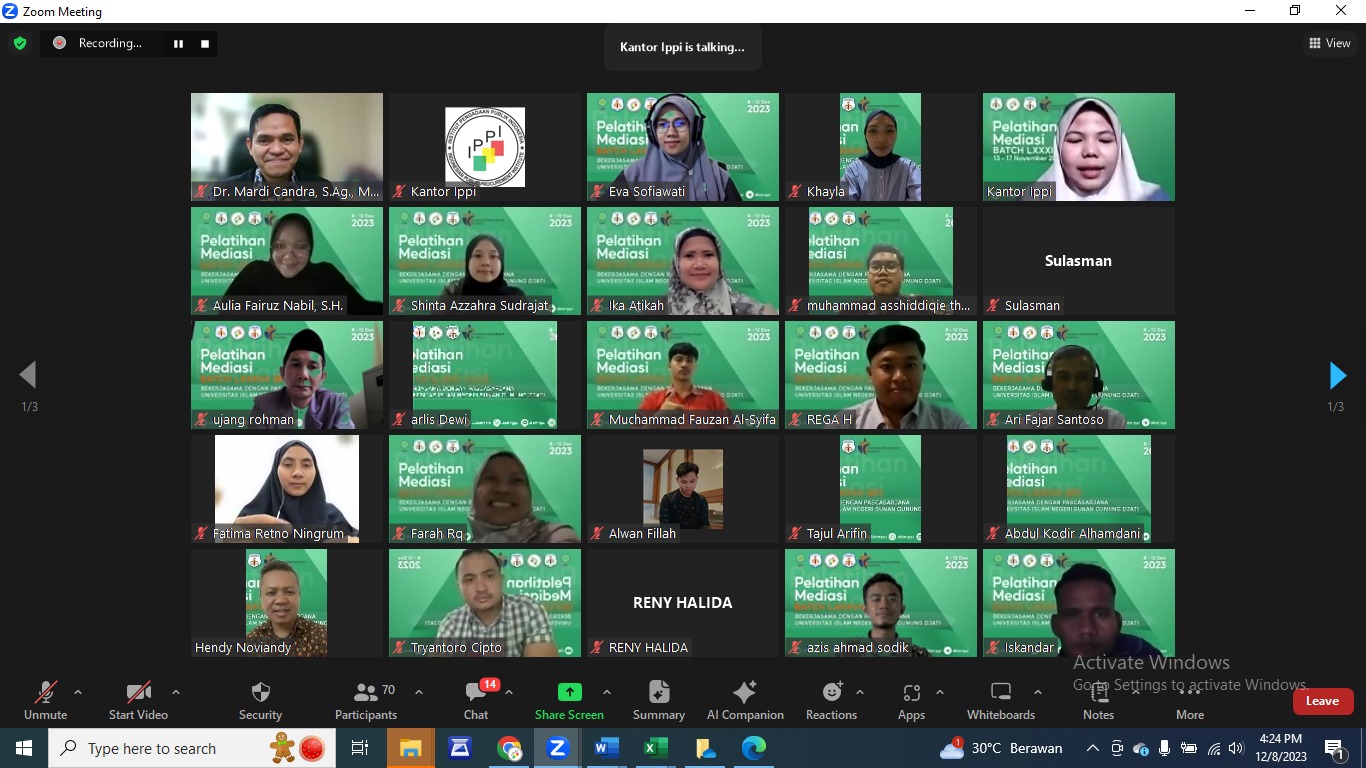Expand the Participants options arrow
Image resolution: width=1366 pixels, height=768 pixels.
[418, 692]
